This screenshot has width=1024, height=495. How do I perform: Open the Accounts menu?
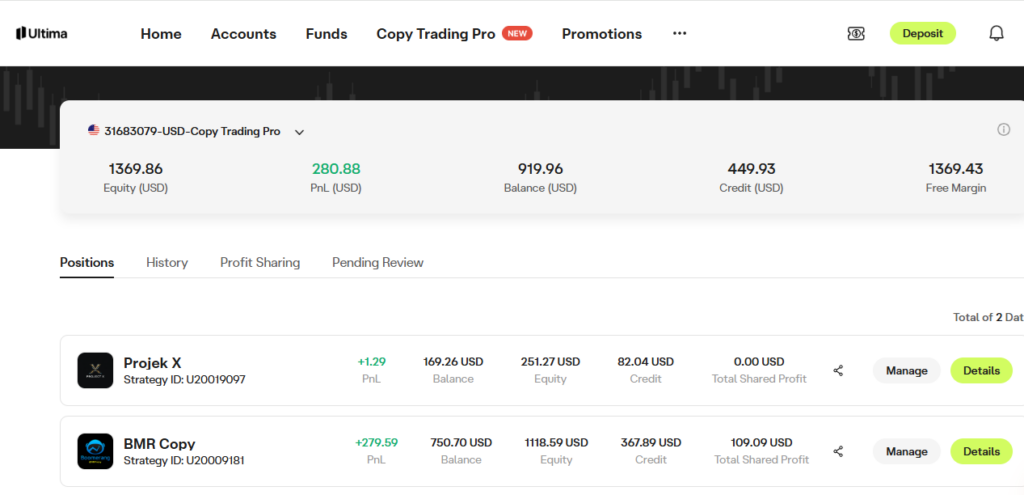pyautogui.click(x=244, y=34)
